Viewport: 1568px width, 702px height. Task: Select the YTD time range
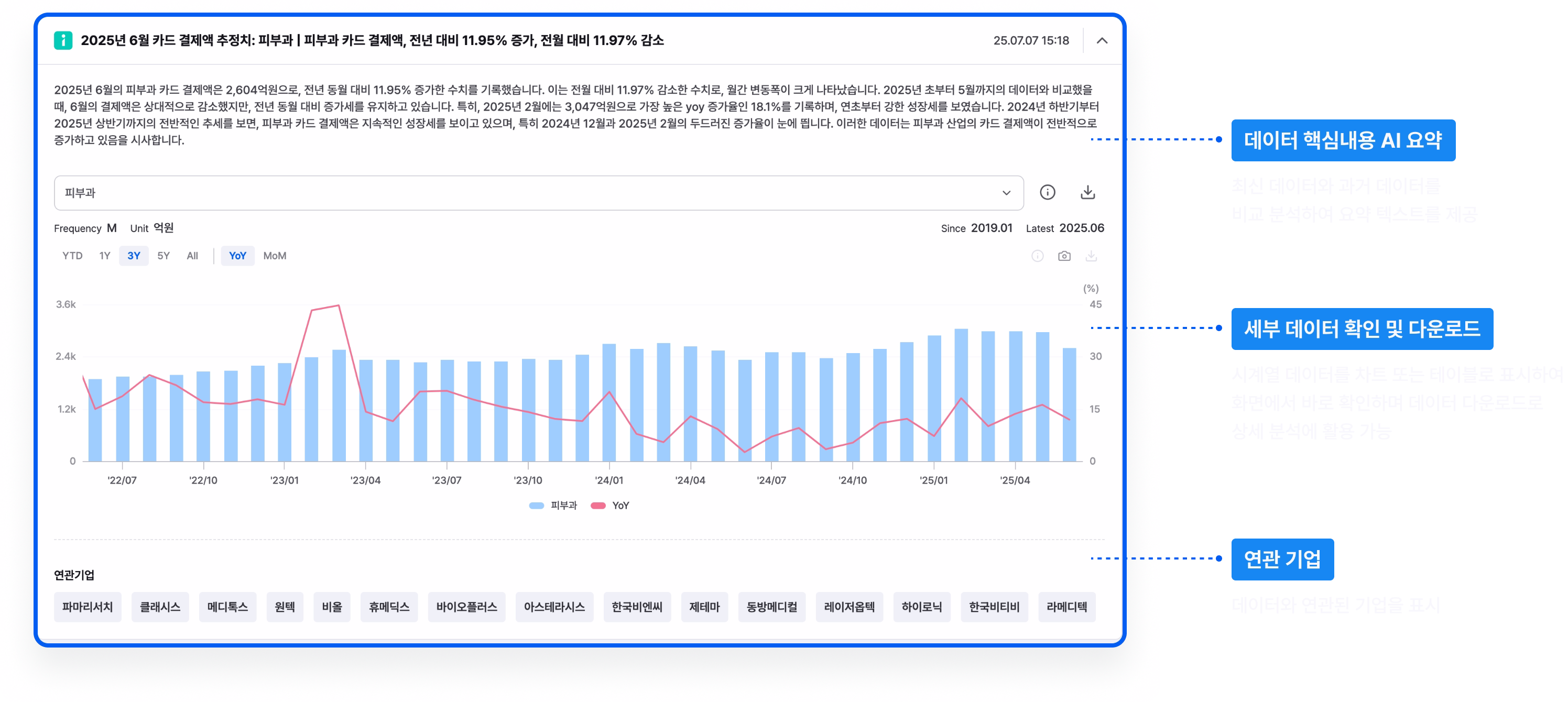[72, 256]
